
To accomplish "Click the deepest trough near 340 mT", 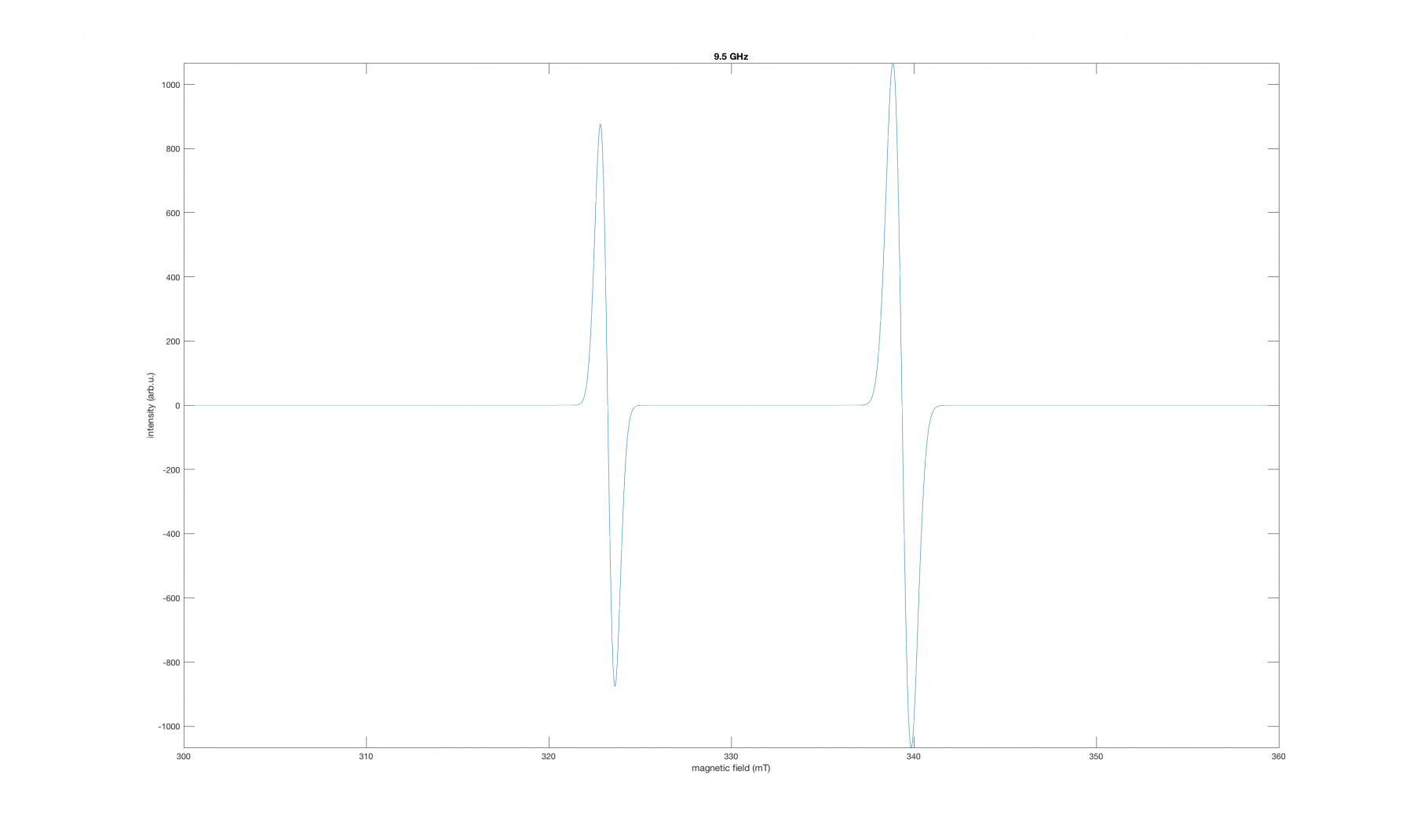I will [911, 745].
